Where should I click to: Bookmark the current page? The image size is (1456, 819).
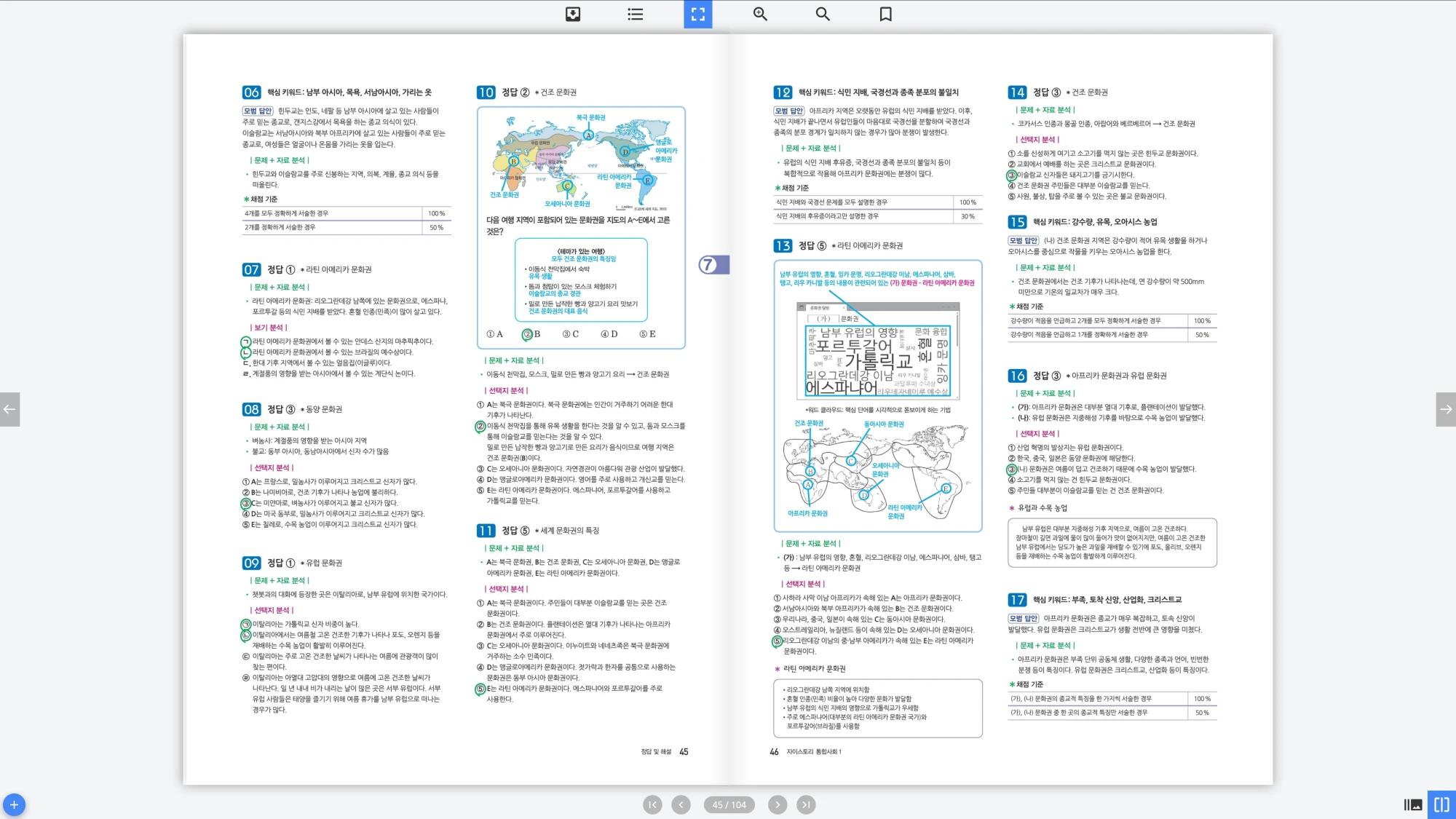click(885, 14)
